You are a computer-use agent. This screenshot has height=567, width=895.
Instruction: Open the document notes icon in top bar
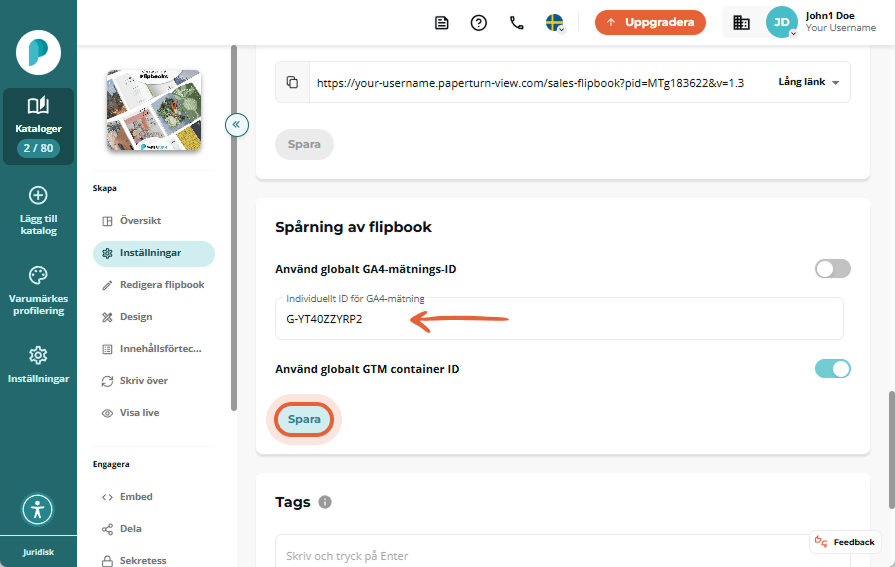pos(441,23)
